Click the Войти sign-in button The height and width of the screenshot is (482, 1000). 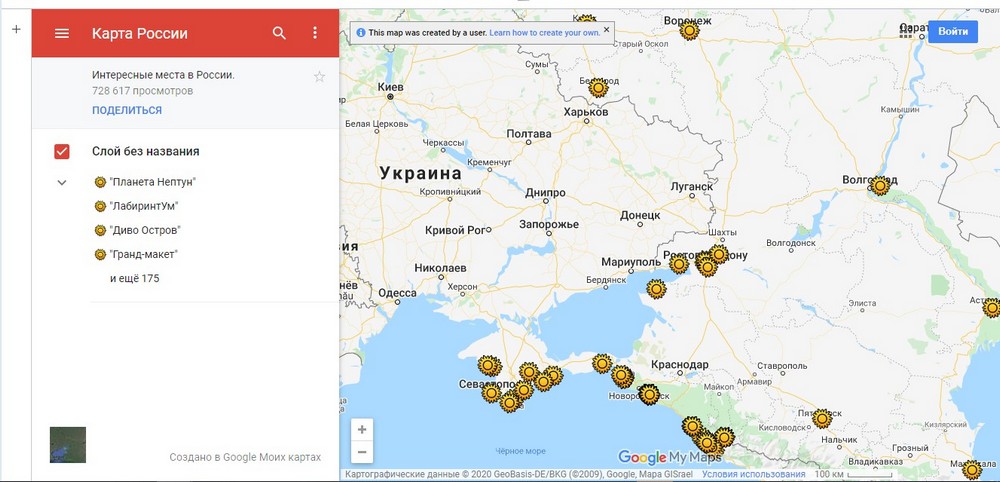[x=953, y=32]
